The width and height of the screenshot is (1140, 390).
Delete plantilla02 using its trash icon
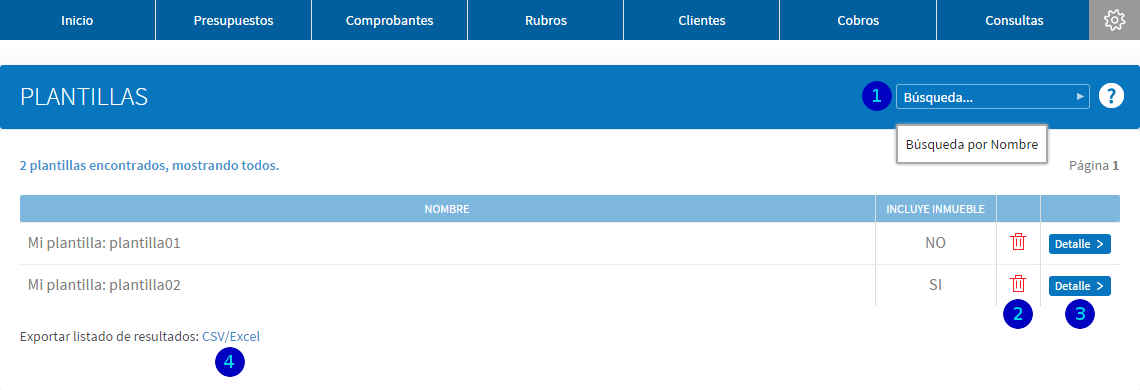coord(1018,284)
